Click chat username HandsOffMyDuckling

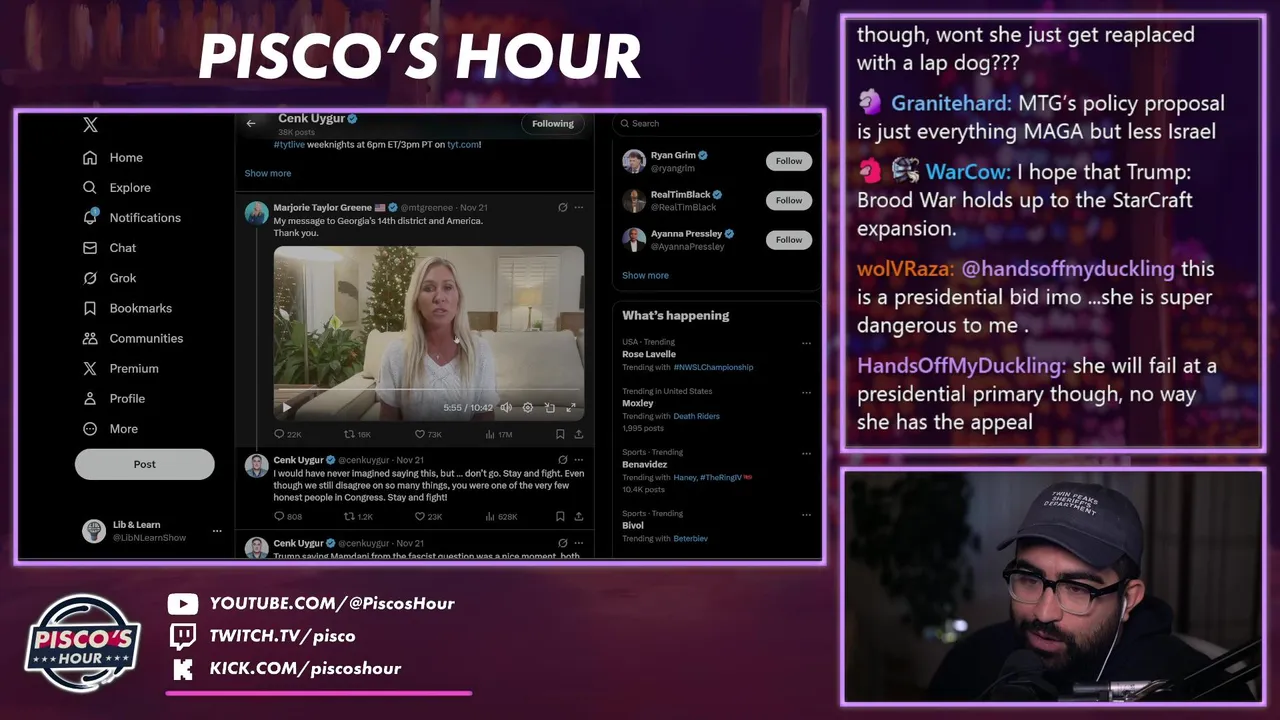(961, 366)
